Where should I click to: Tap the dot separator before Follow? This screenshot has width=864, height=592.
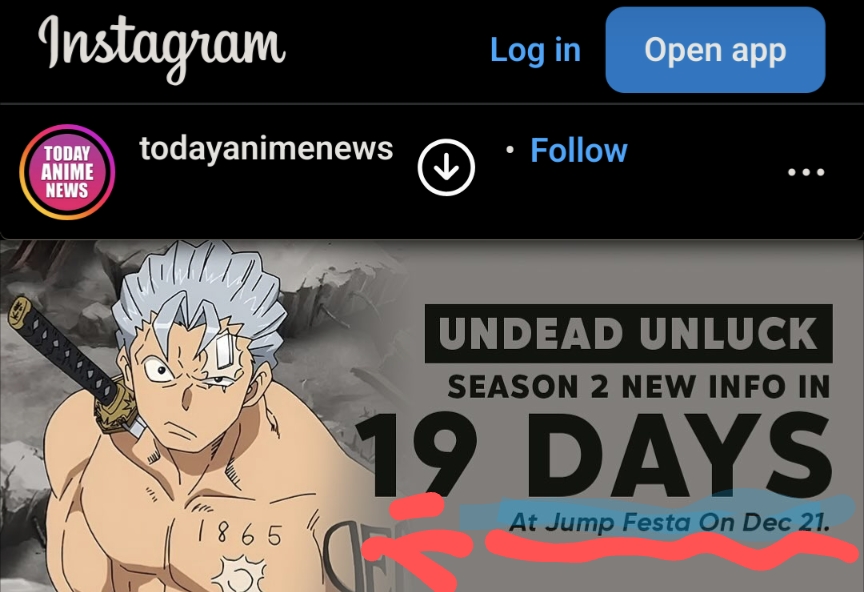pyautogui.click(x=510, y=150)
